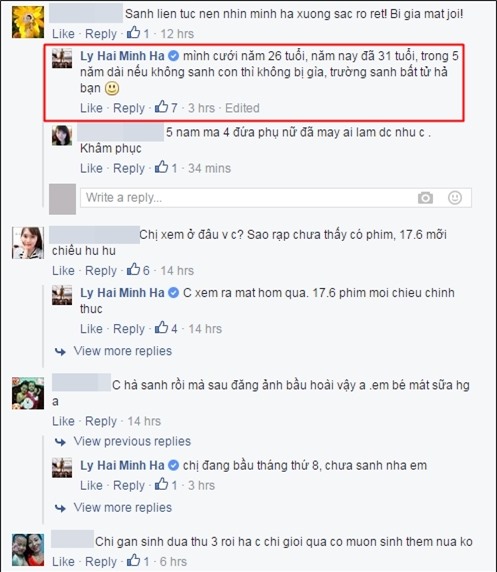
Task: Click 12 hrs timestamp on top comment
Action: tap(177, 34)
